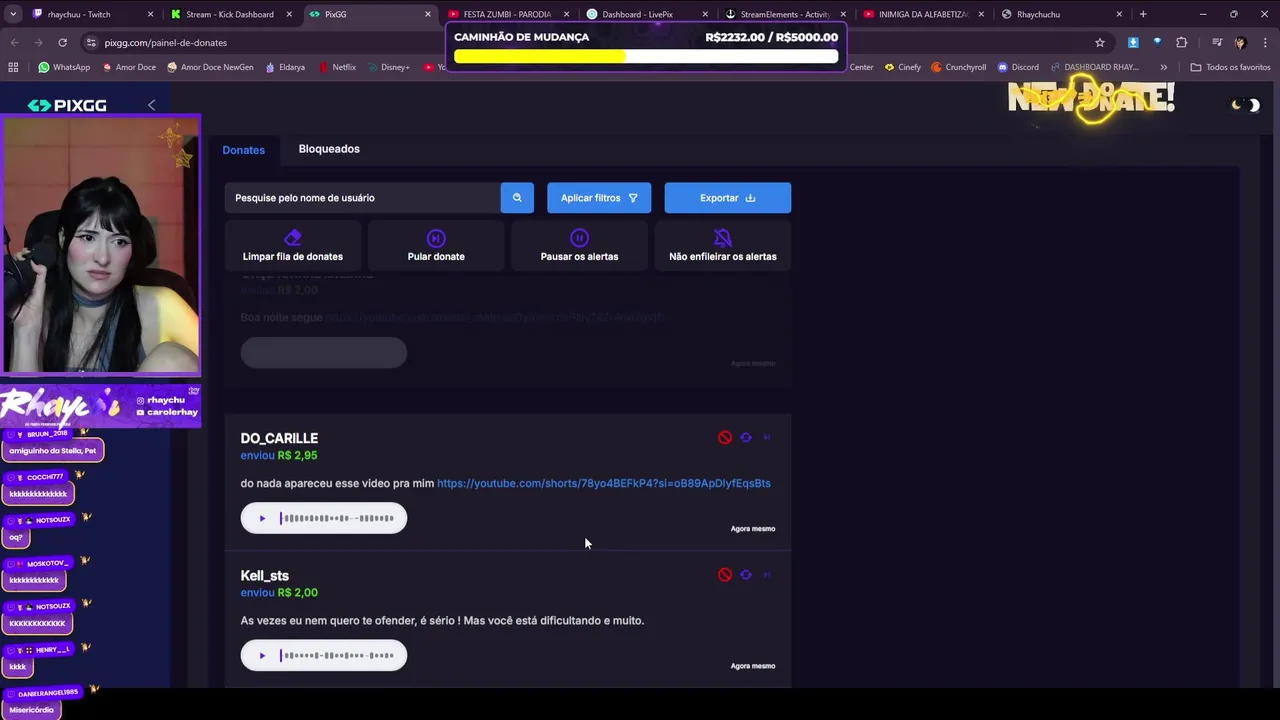Open media controls icon in toolbar
The width and height of the screenshot is (1280, 720).
click(1217, 42)
